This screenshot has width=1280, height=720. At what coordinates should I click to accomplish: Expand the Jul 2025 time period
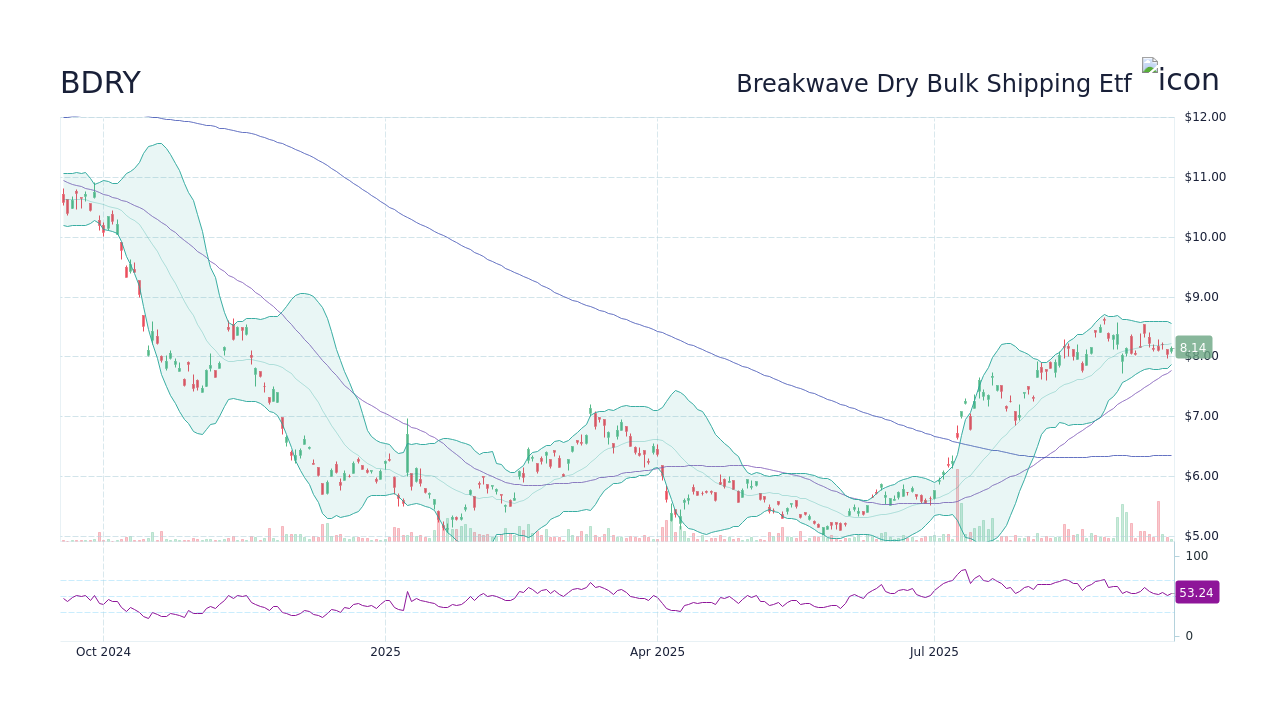(935, 651)
